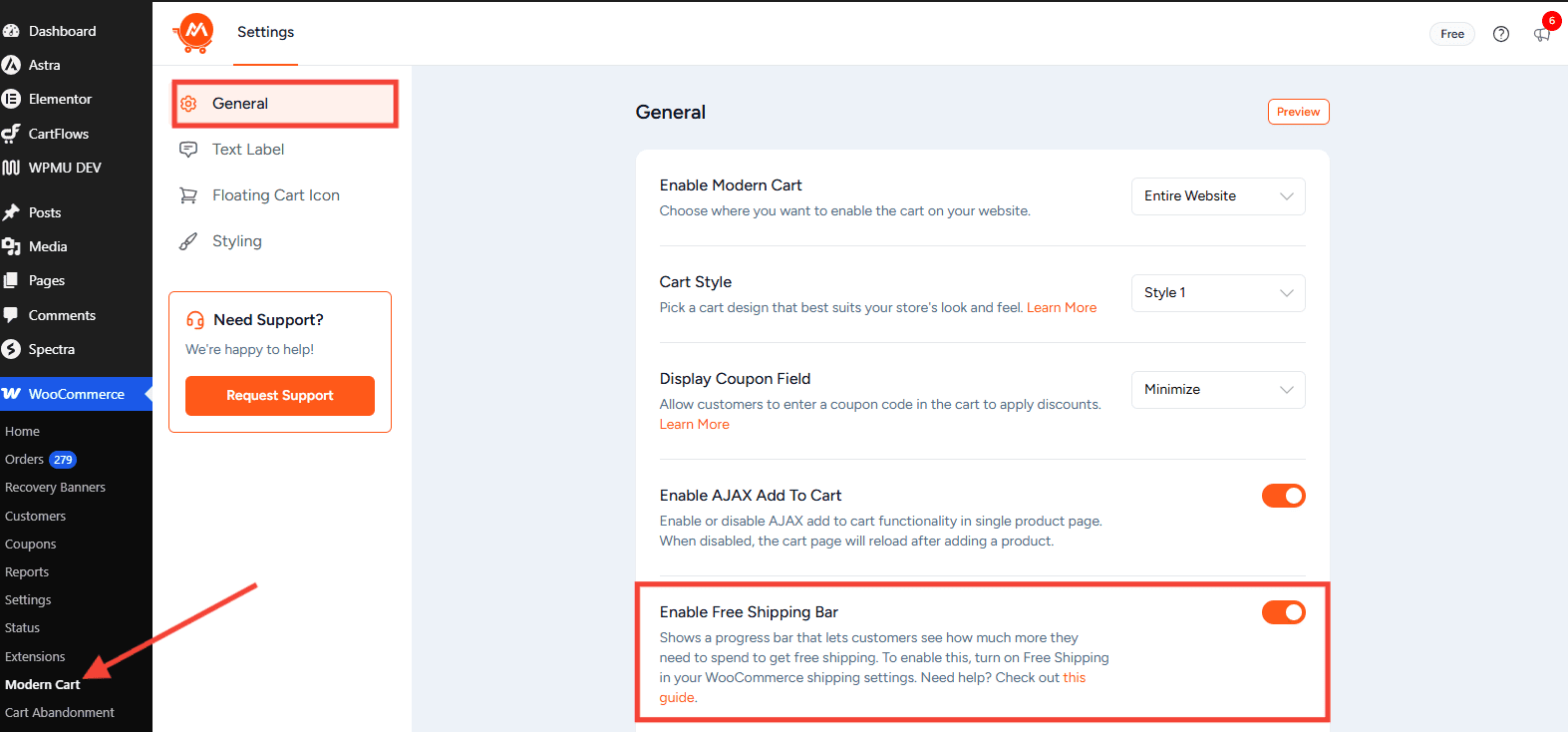Open the Extensions submenu item

[x=35, y=657]
